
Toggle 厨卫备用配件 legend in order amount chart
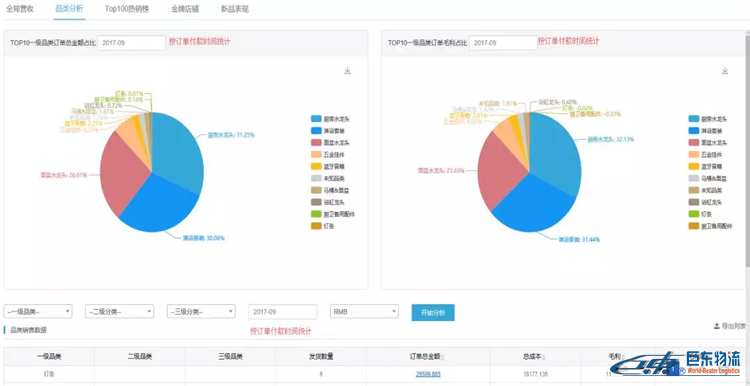333,214
